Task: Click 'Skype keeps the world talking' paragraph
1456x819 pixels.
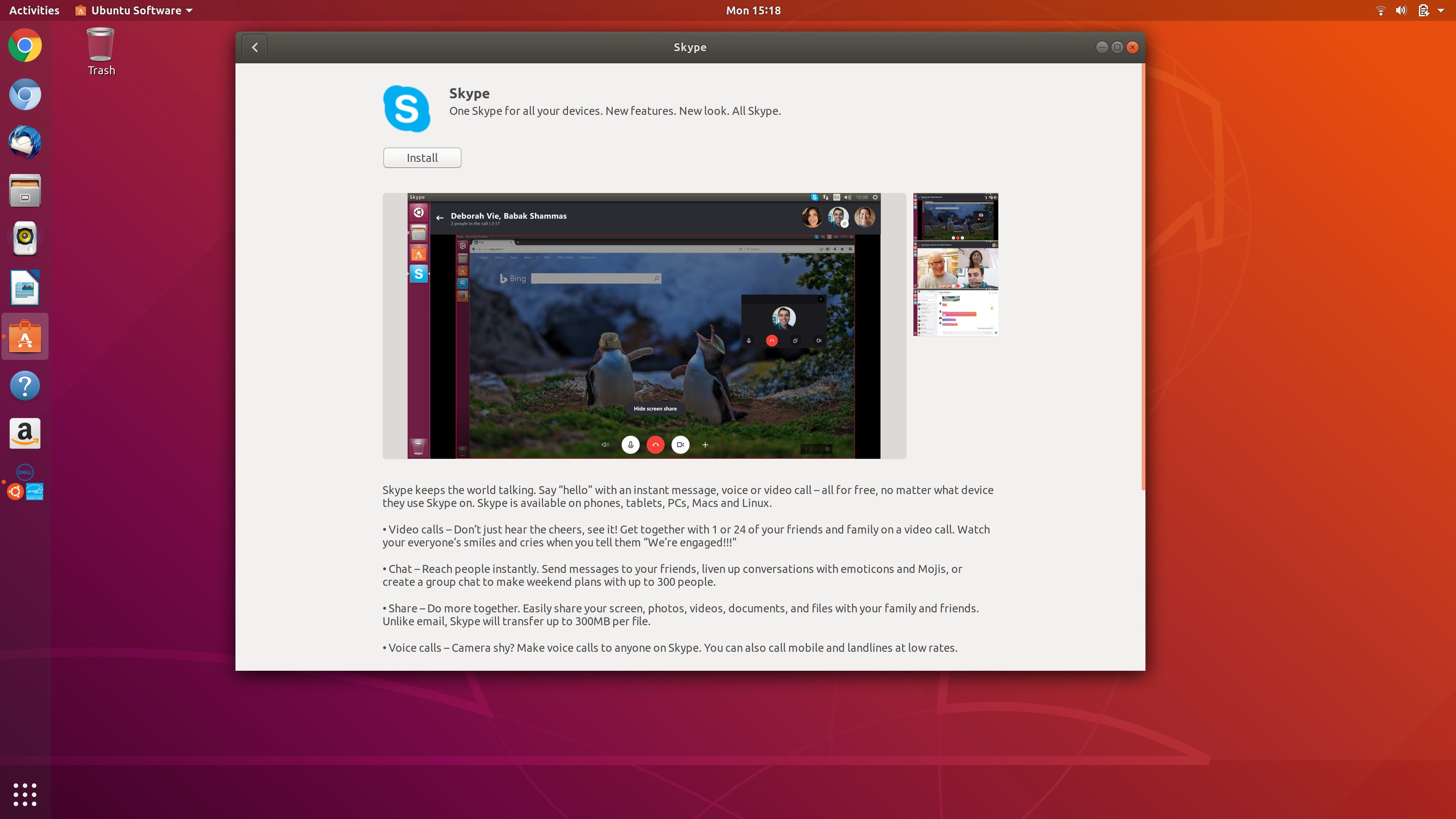Action: pos(688,496)
